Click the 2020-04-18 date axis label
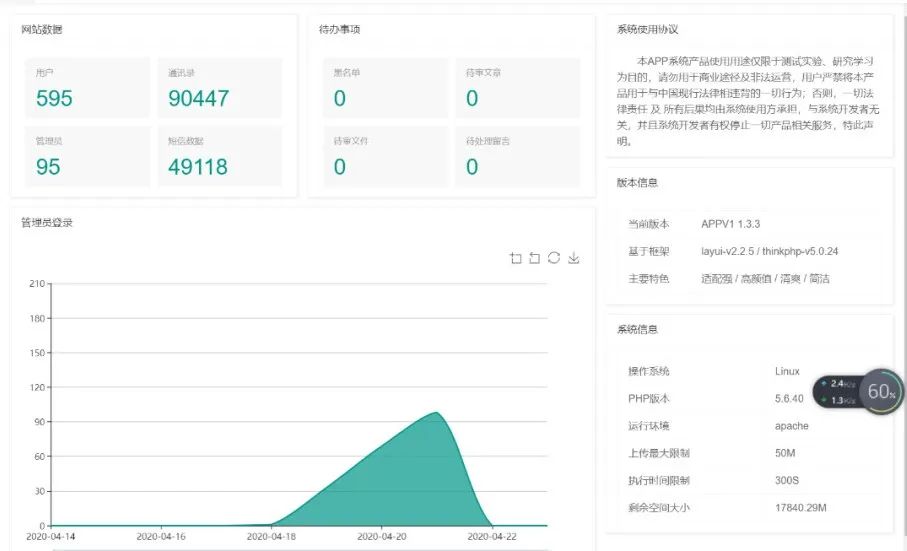The height and width of the screenshot is (551, 907). point(271,537)
